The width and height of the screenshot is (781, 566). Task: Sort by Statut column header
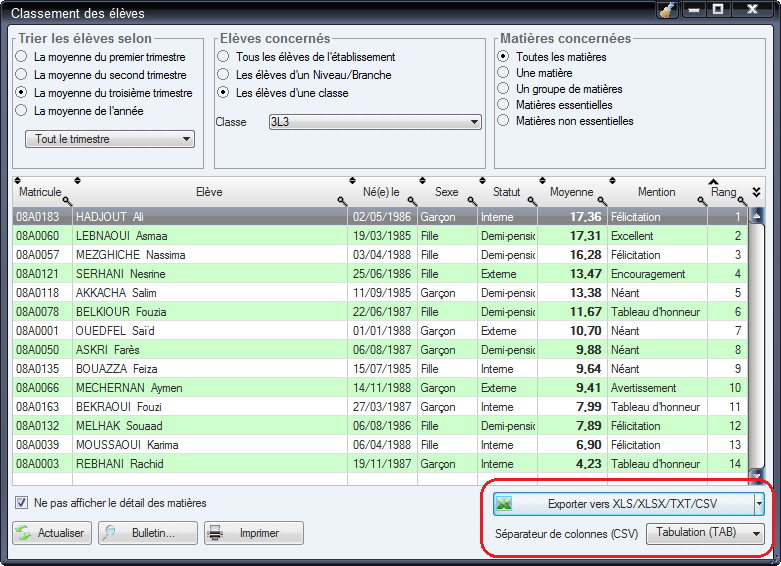click(x=506, y=192)
